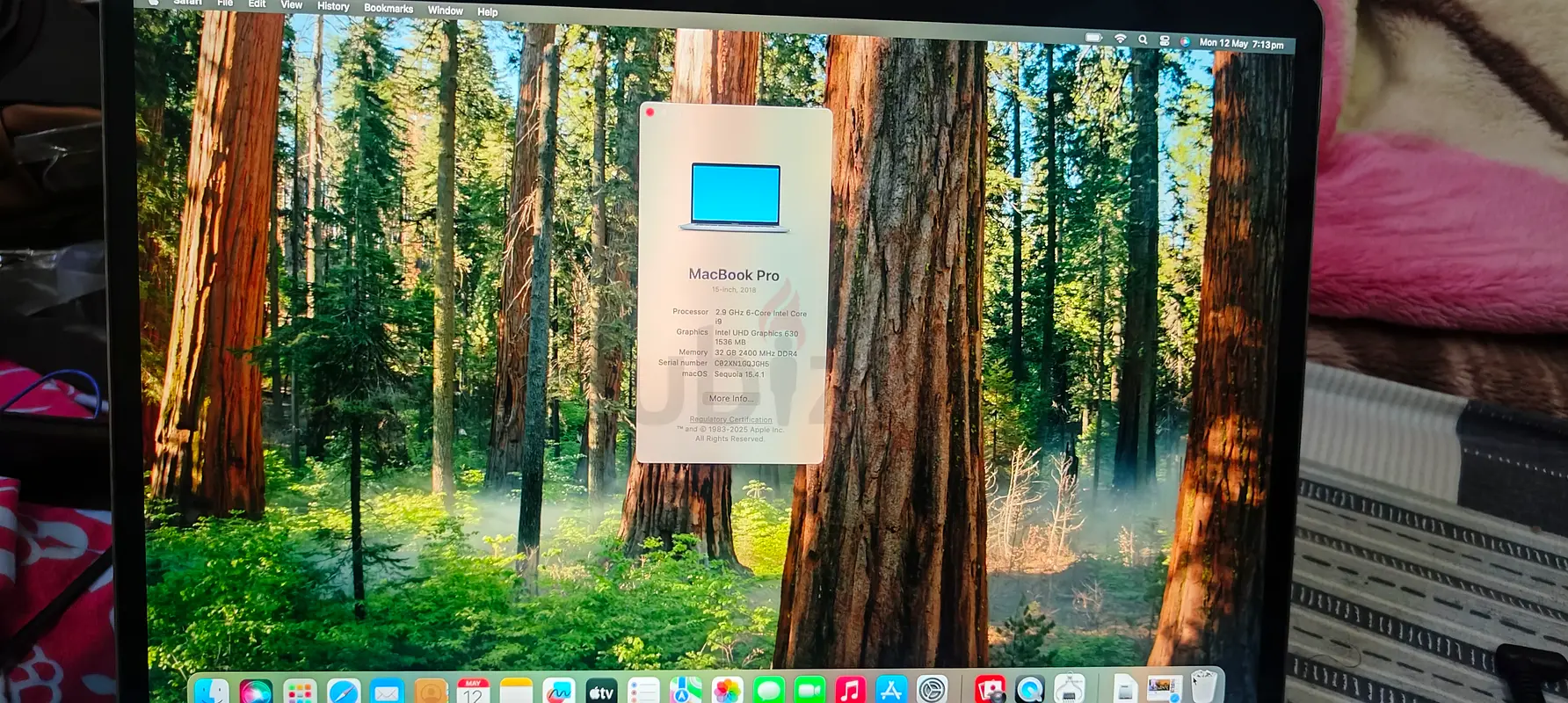Launch Photo Booth from dock
Viewport: 1568px width, 703px height.
pos(991,691)
